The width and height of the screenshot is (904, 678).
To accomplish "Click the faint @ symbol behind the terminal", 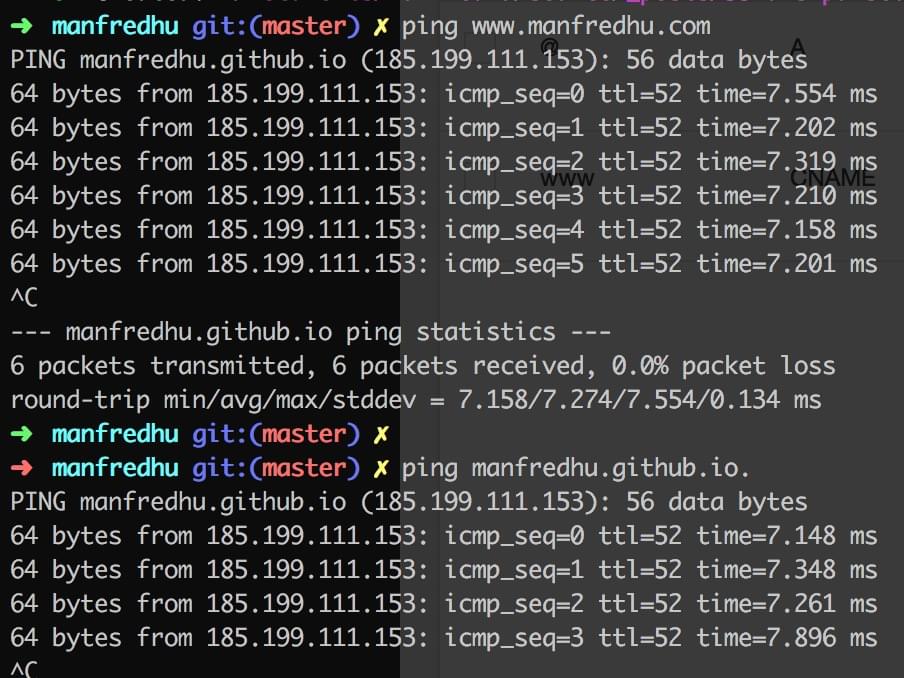I will [x=549, y=46].
